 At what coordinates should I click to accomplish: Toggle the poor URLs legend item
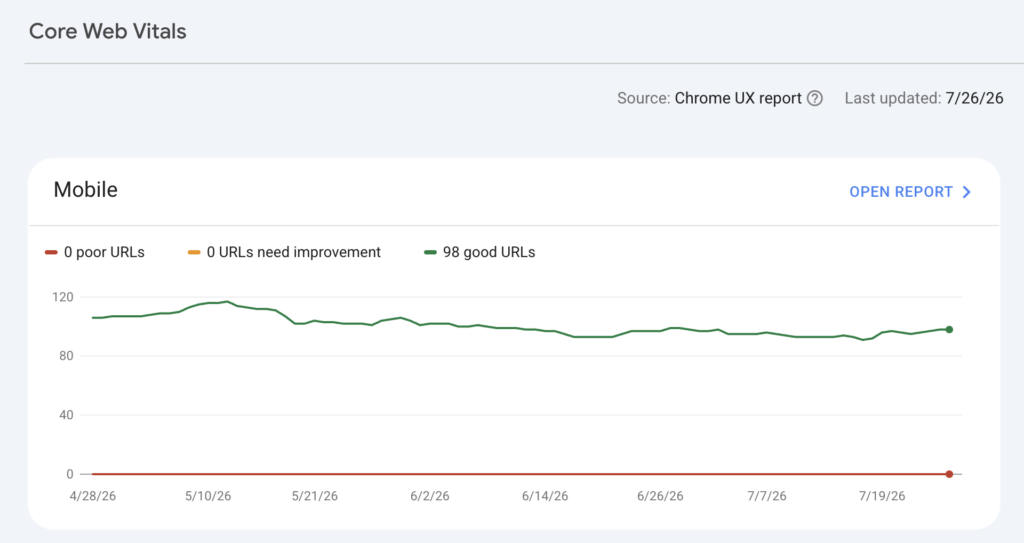95,252
